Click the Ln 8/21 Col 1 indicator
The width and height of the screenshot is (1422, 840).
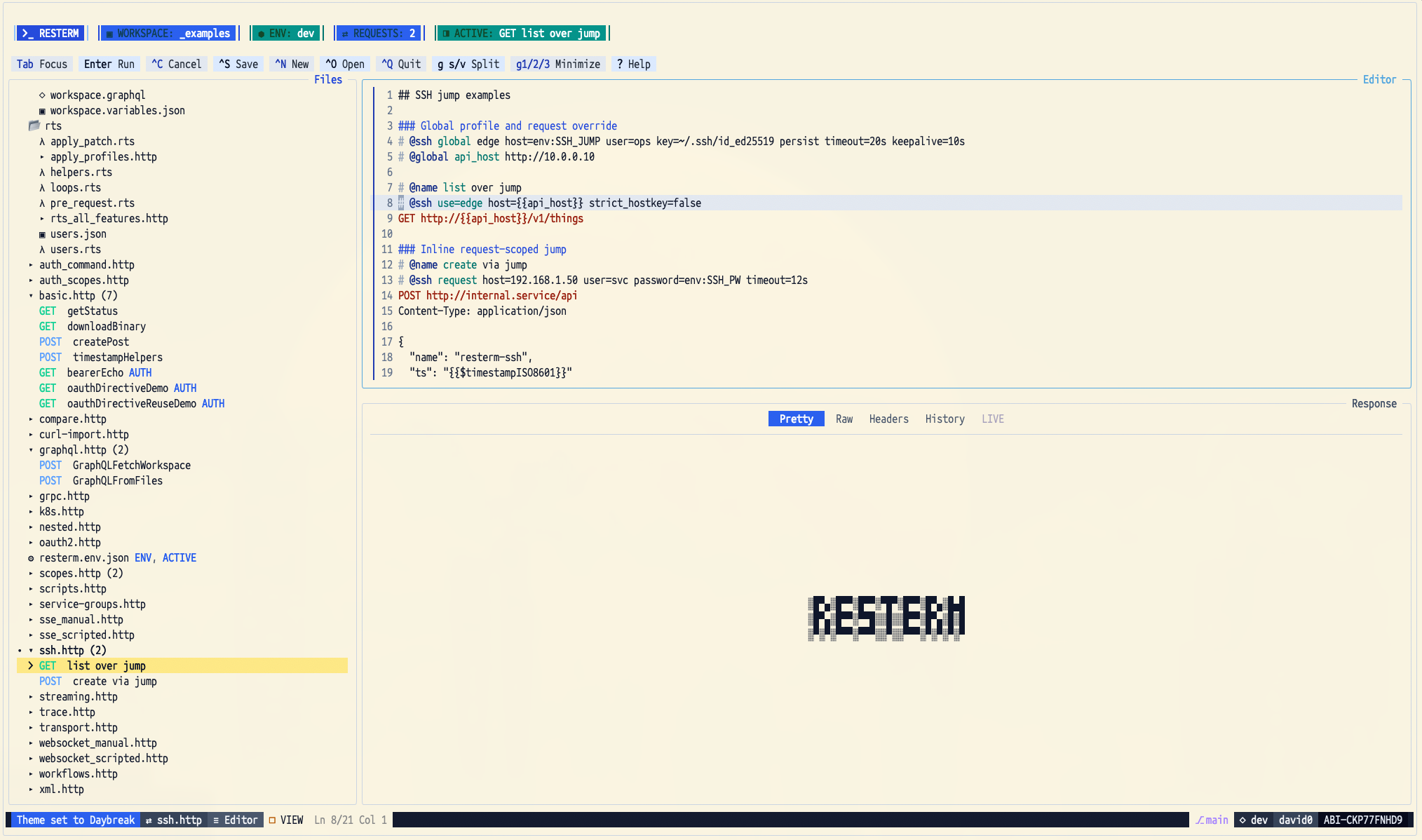351,820
